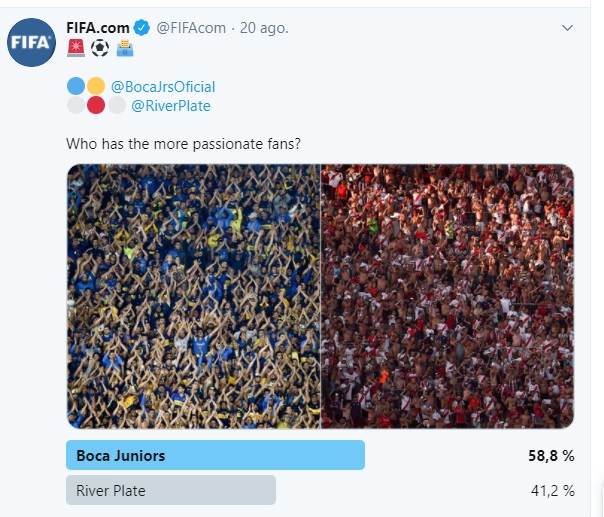Click the FIFA.com account name

click(x=98, y=28)
